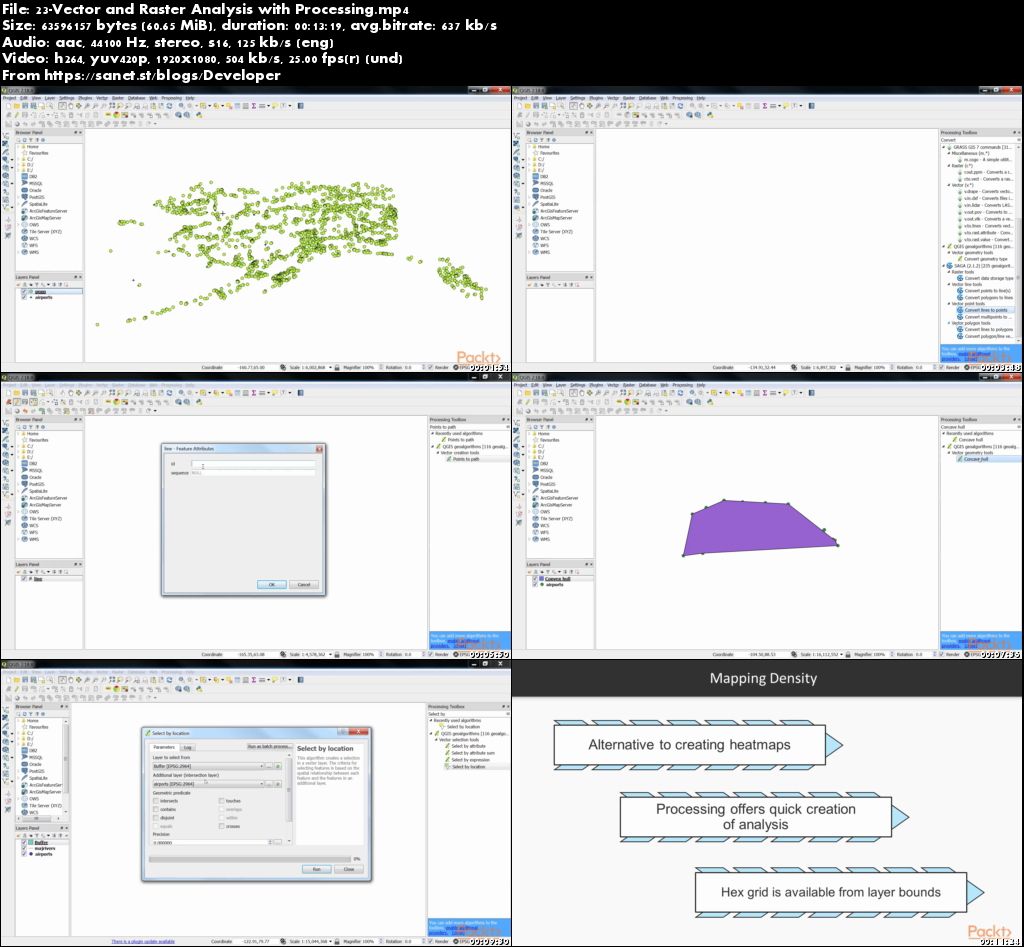Click the 0% progress bar in Select by location
1024x947 pixels.
tap(249, 859)
